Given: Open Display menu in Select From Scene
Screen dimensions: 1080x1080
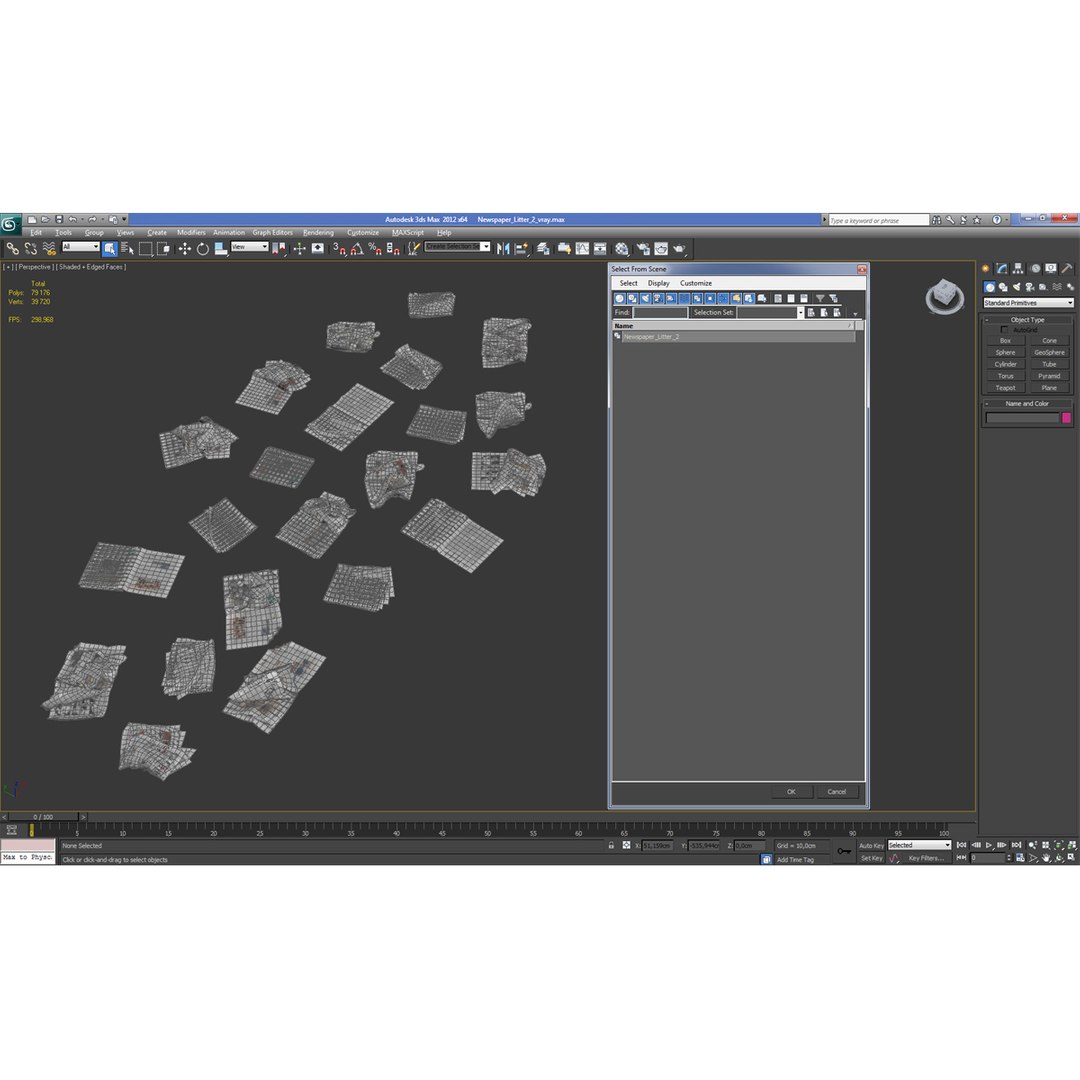Looking at the screenshot, I should pyautogui.click(x=658, y=283).
